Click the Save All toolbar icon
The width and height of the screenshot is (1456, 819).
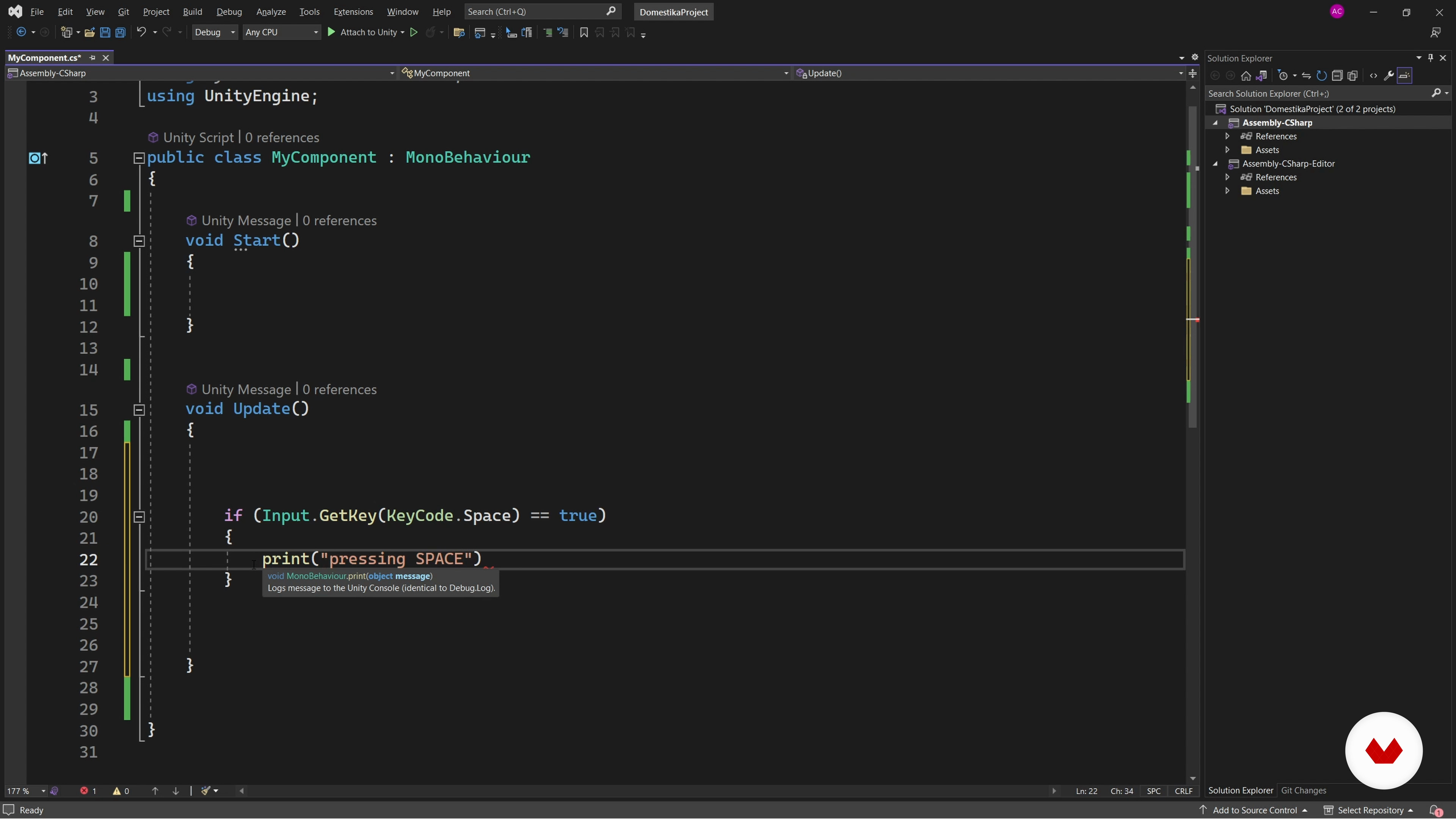(x=121, y=33)
